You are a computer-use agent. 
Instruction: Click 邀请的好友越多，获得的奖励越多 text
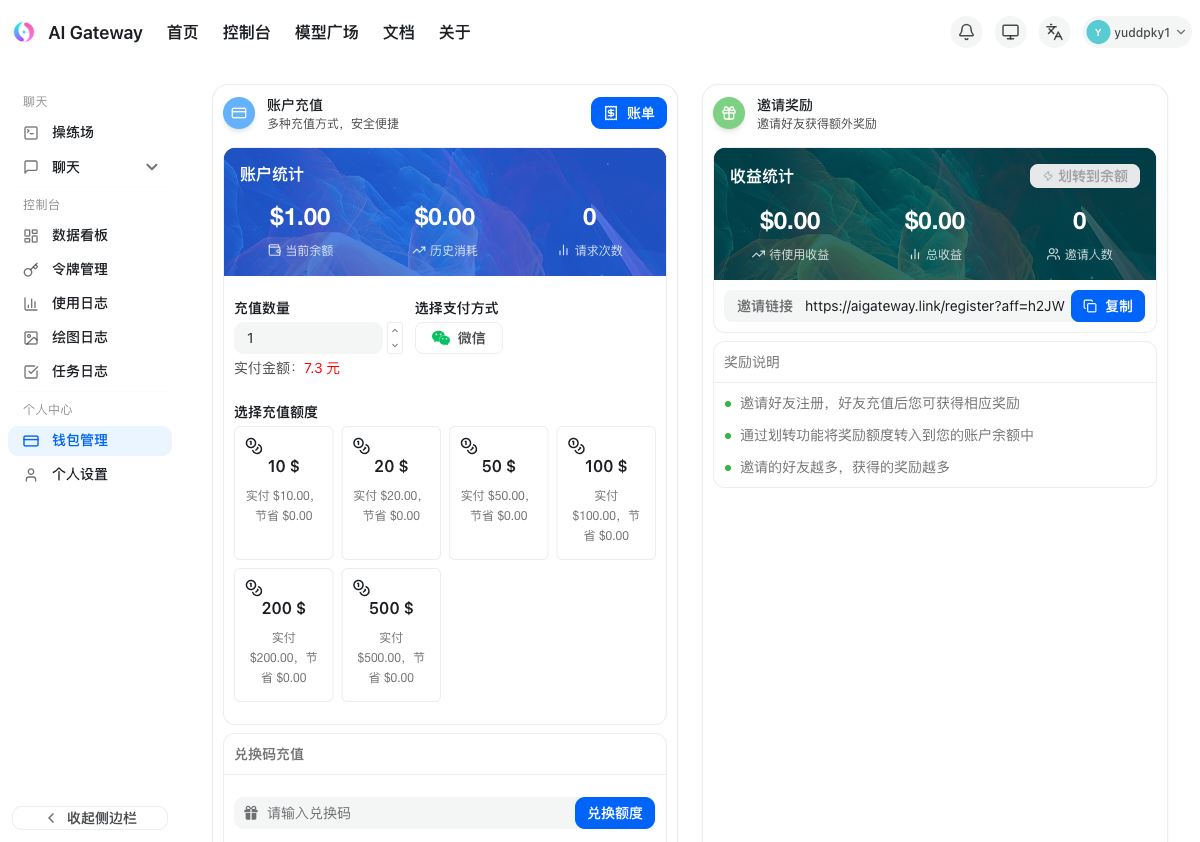point(845,467)
